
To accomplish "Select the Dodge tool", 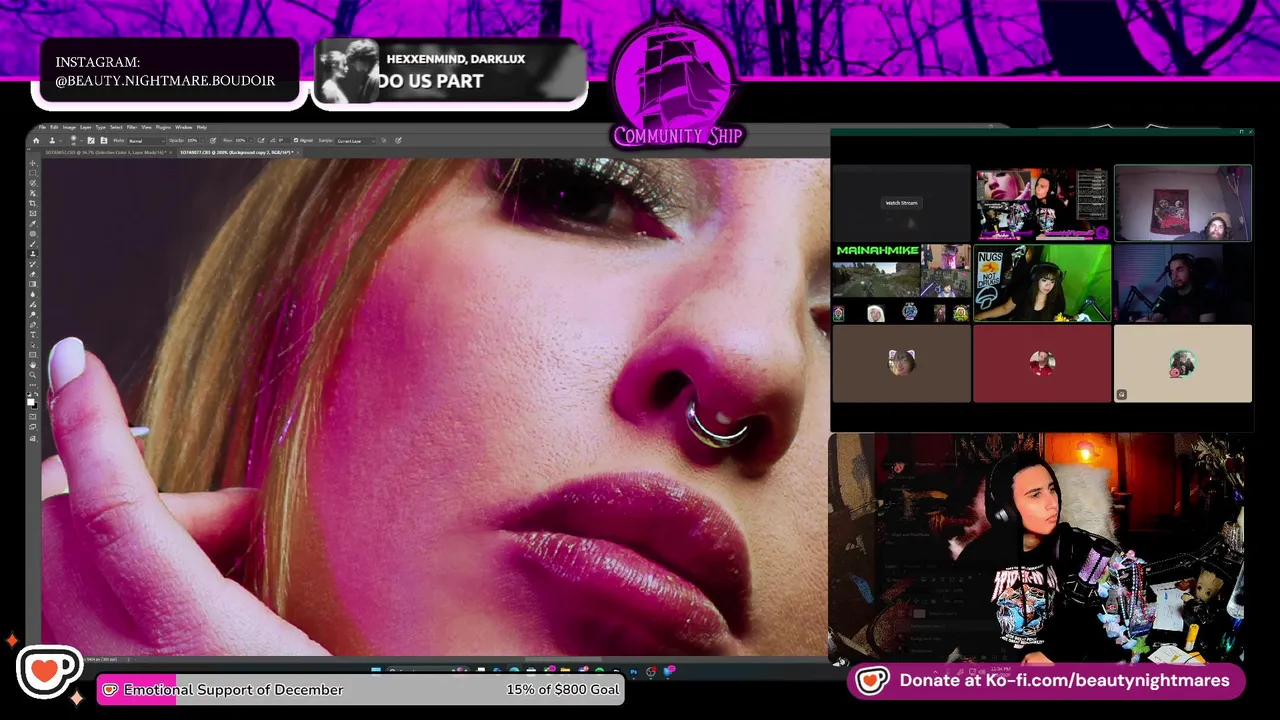I will tap(32, 315).
